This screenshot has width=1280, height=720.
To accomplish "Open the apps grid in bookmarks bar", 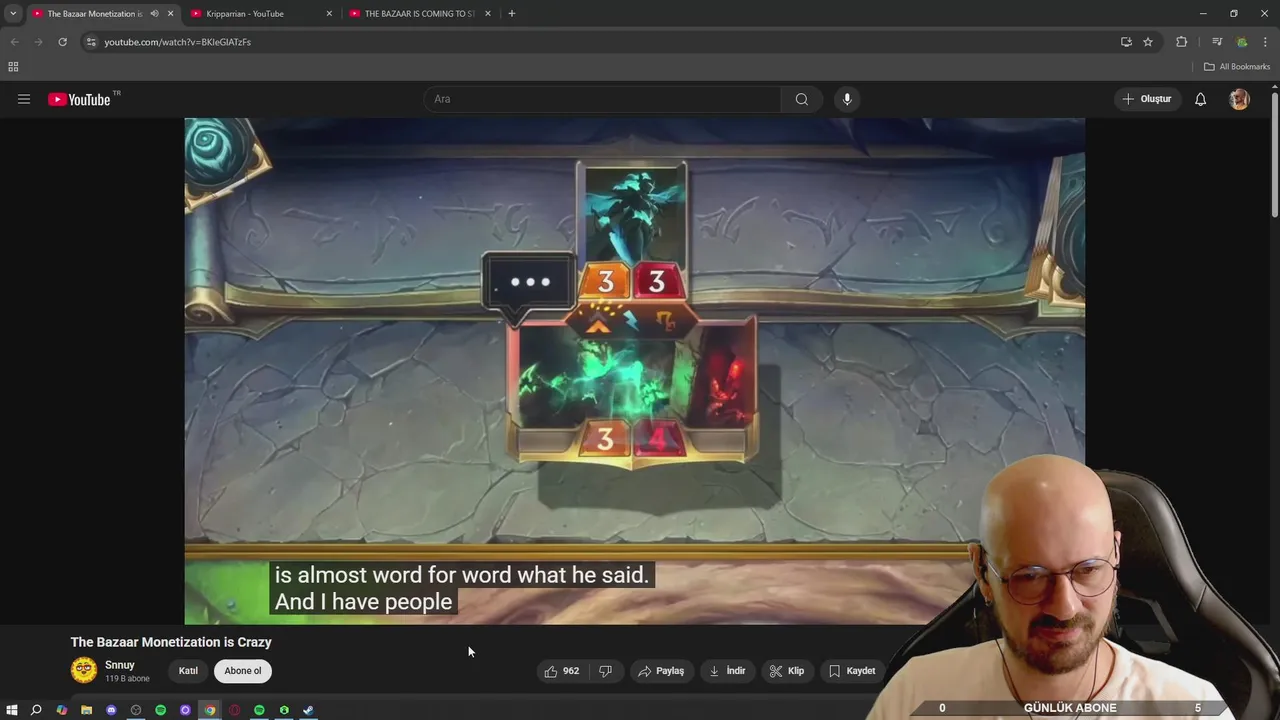I will pyautogui.click(x=13, y=67).
